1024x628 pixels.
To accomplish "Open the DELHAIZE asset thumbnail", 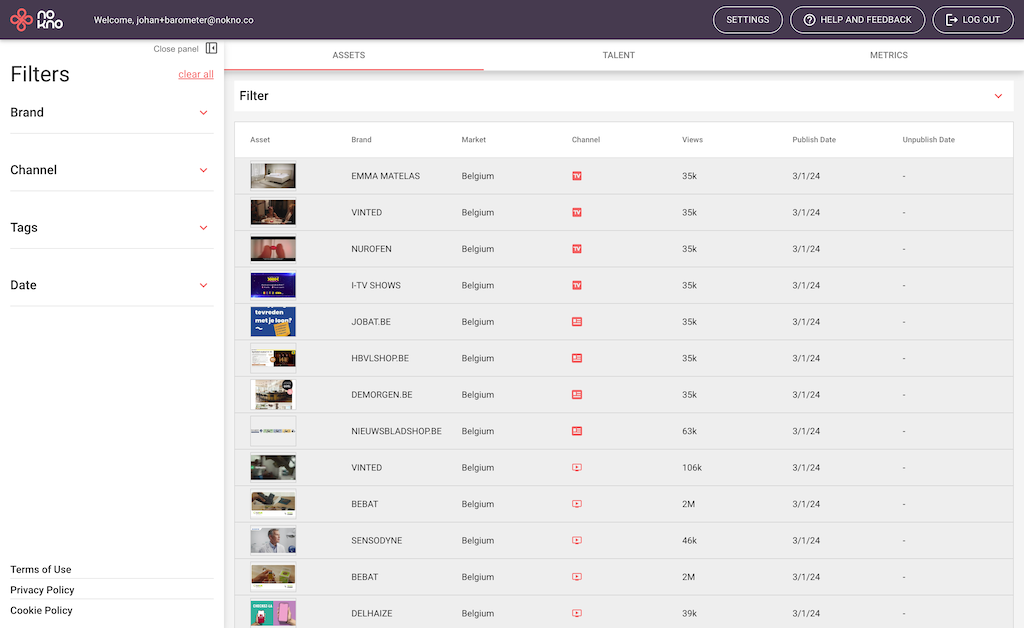I will pyautogui.click(x=273, y=614).
